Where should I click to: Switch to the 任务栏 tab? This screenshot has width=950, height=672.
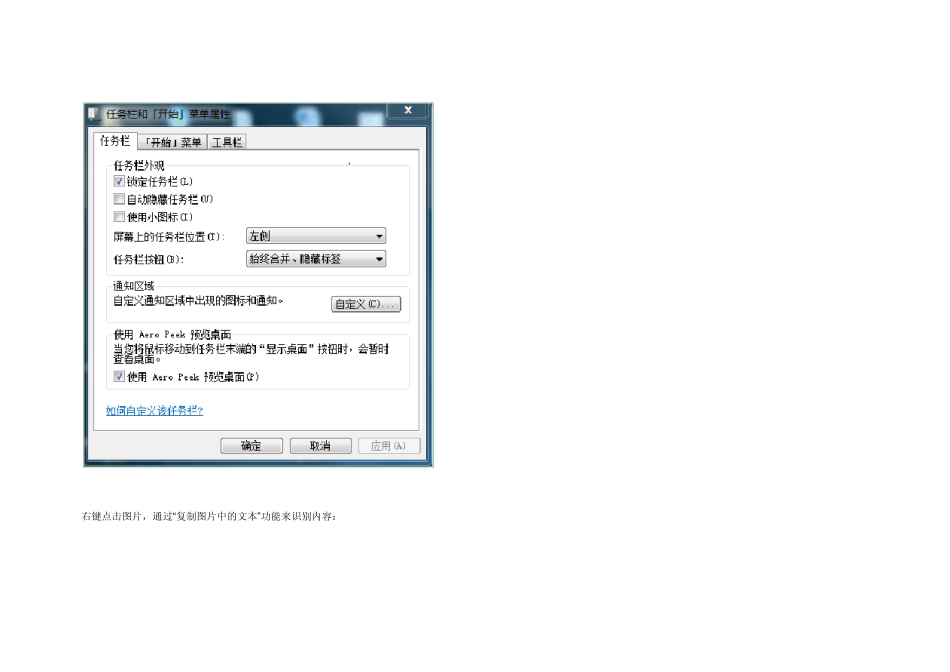pos(115,141)
